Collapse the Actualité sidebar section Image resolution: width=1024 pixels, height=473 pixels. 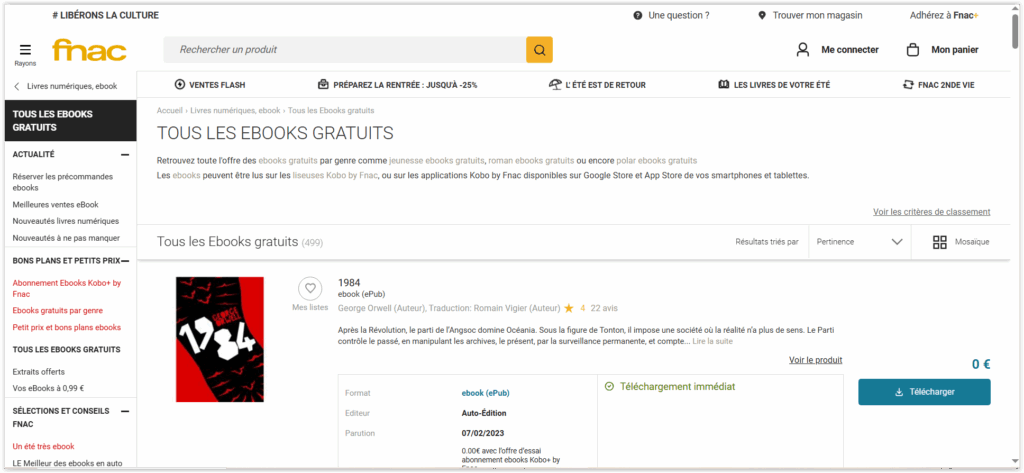click(125, 155)
